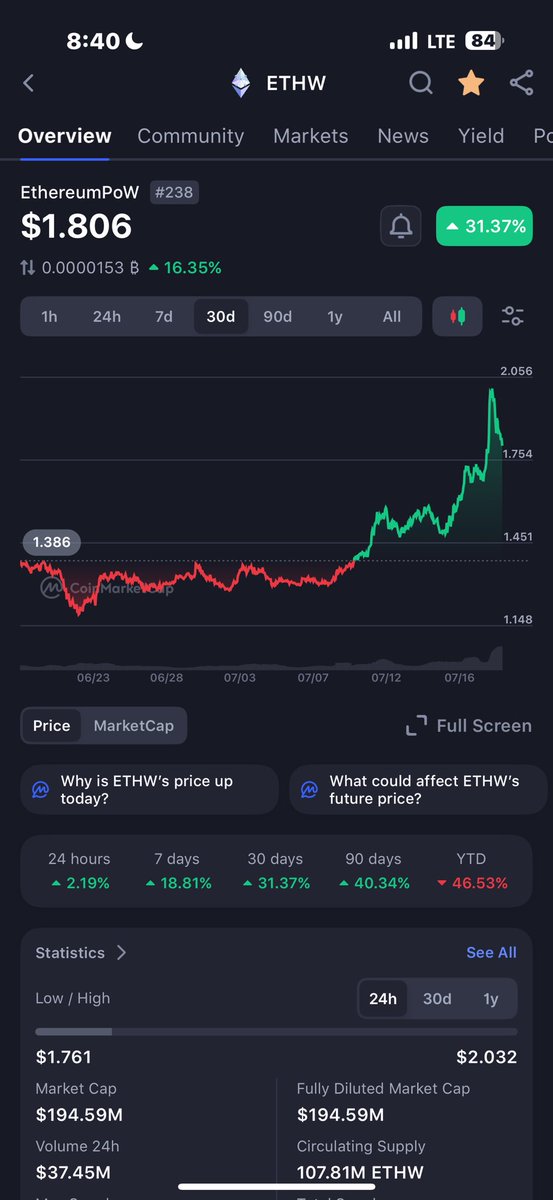Ask why ETHW's price is up today

(149, 790)
